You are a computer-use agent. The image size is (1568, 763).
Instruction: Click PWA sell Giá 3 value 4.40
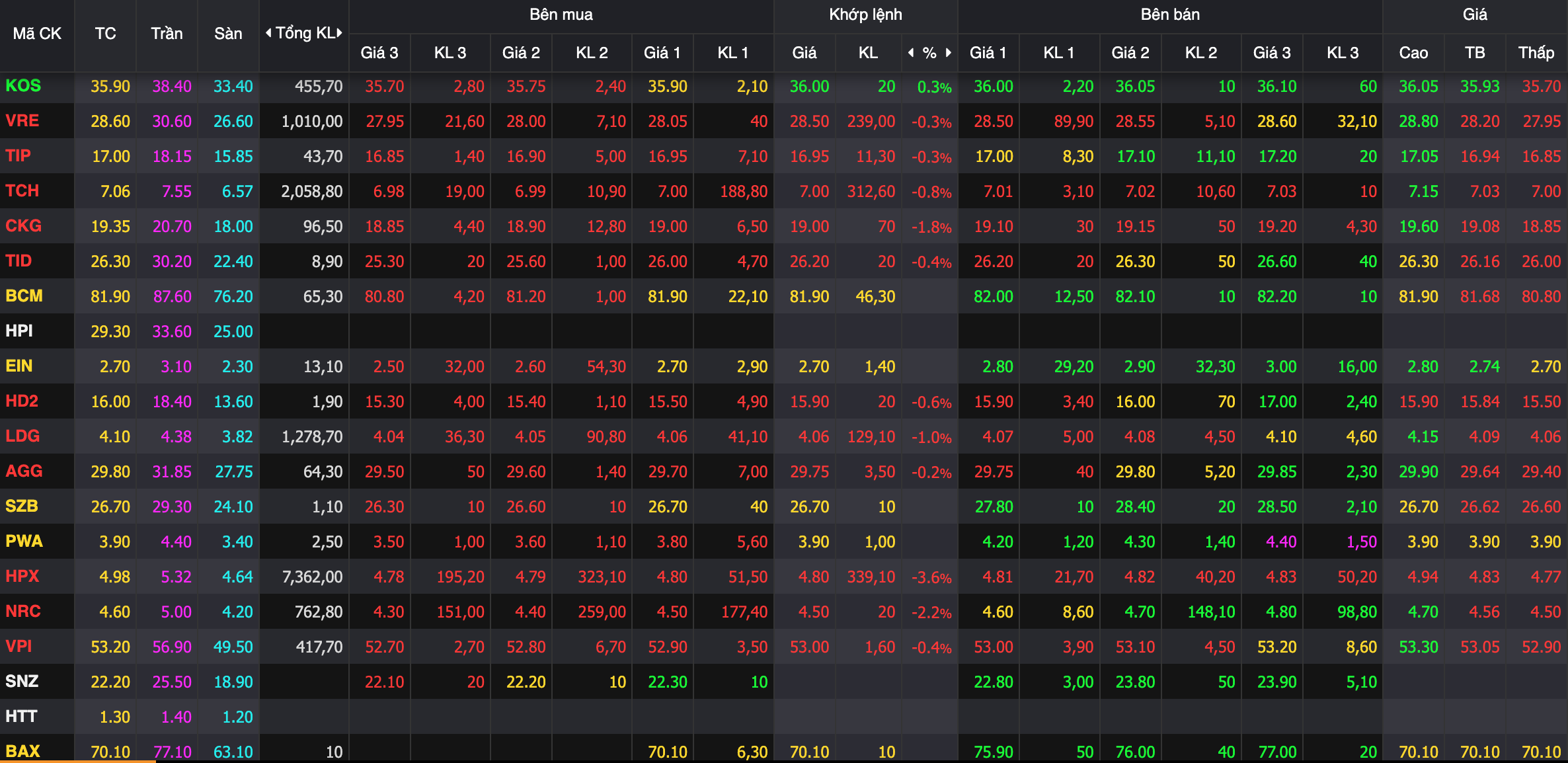[1281, 542]
